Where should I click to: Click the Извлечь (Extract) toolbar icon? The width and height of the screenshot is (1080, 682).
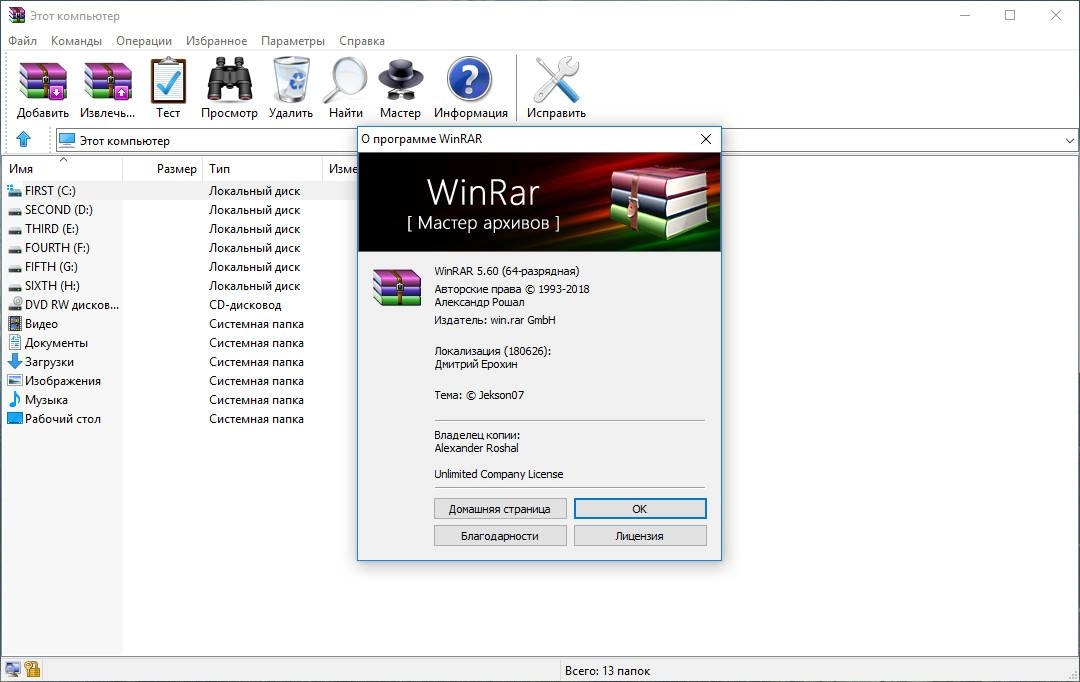tap(107, 81)
